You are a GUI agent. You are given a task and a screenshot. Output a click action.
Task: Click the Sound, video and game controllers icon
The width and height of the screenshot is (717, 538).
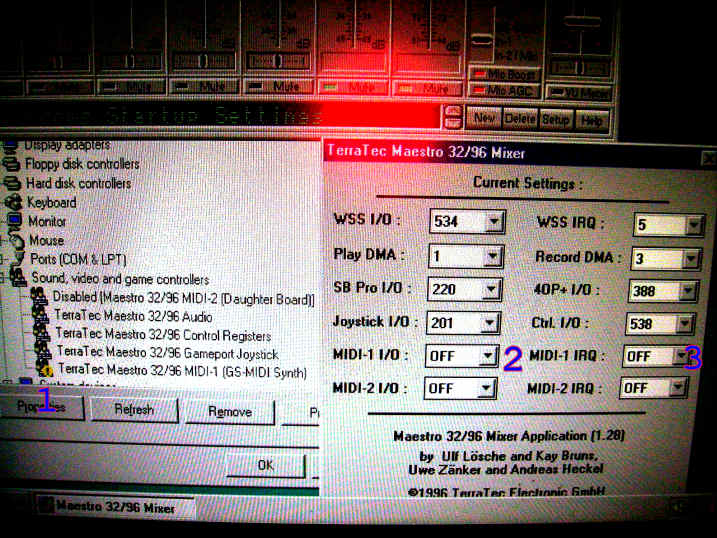[x=15, y=279]
